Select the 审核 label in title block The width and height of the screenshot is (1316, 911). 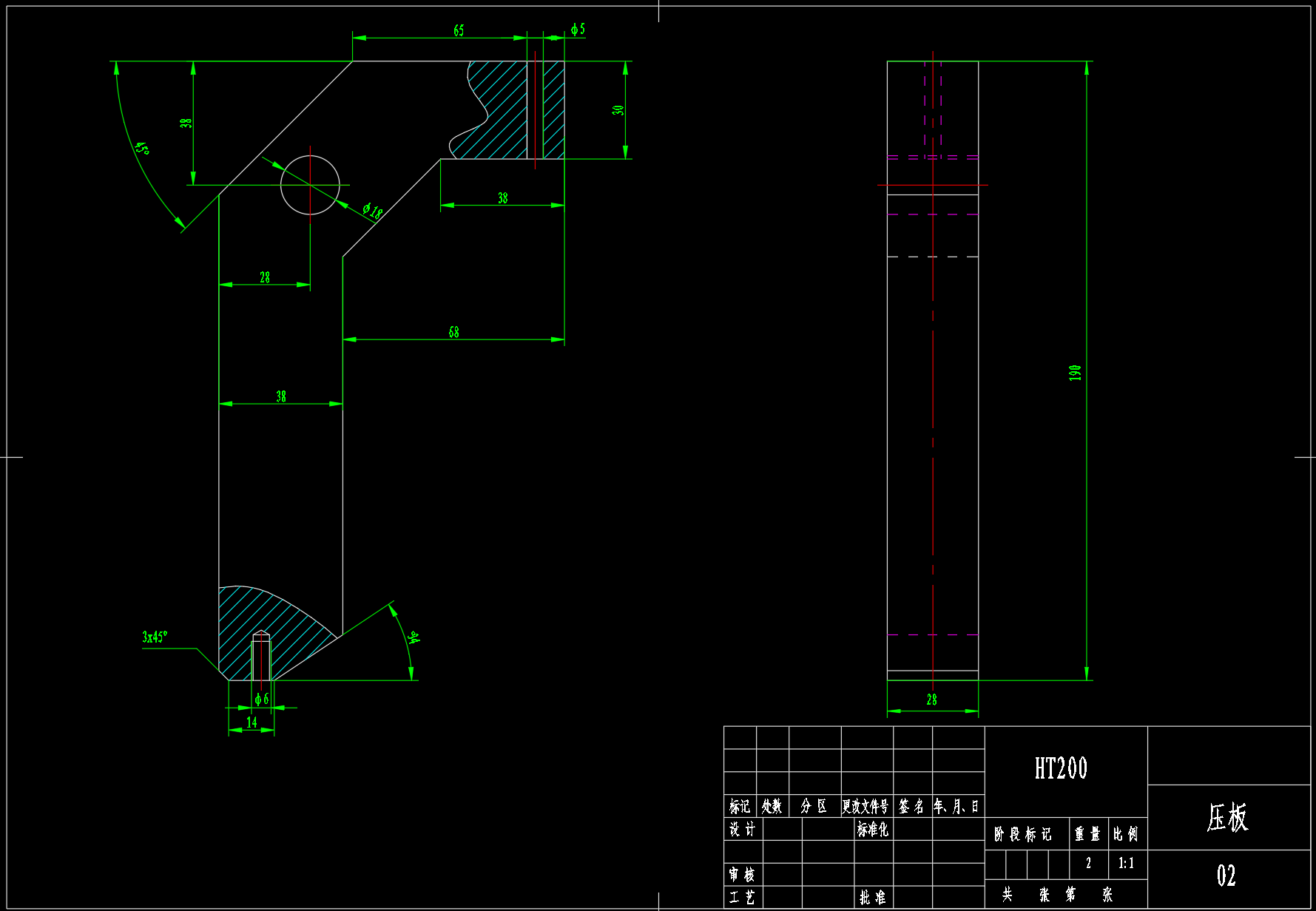(x=742, y=875)
